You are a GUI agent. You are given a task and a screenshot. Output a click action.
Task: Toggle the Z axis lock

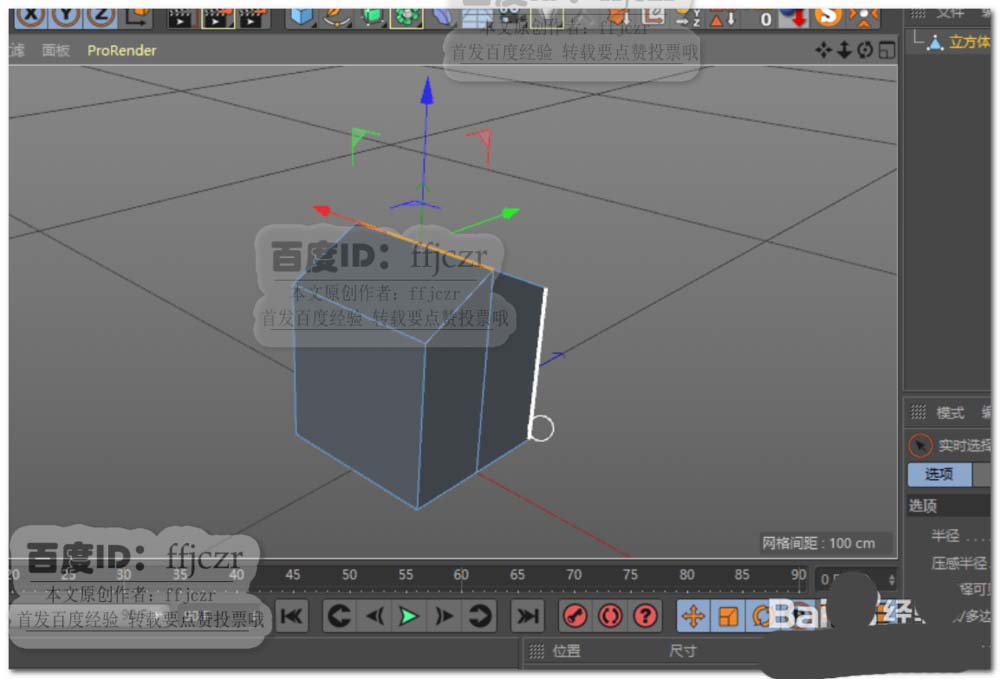click(x=101, y=14)
